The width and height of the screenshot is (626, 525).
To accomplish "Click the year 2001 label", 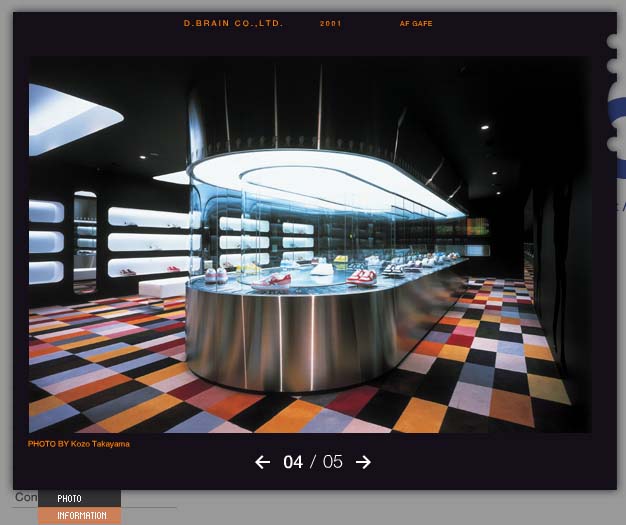I will [331, 23].
